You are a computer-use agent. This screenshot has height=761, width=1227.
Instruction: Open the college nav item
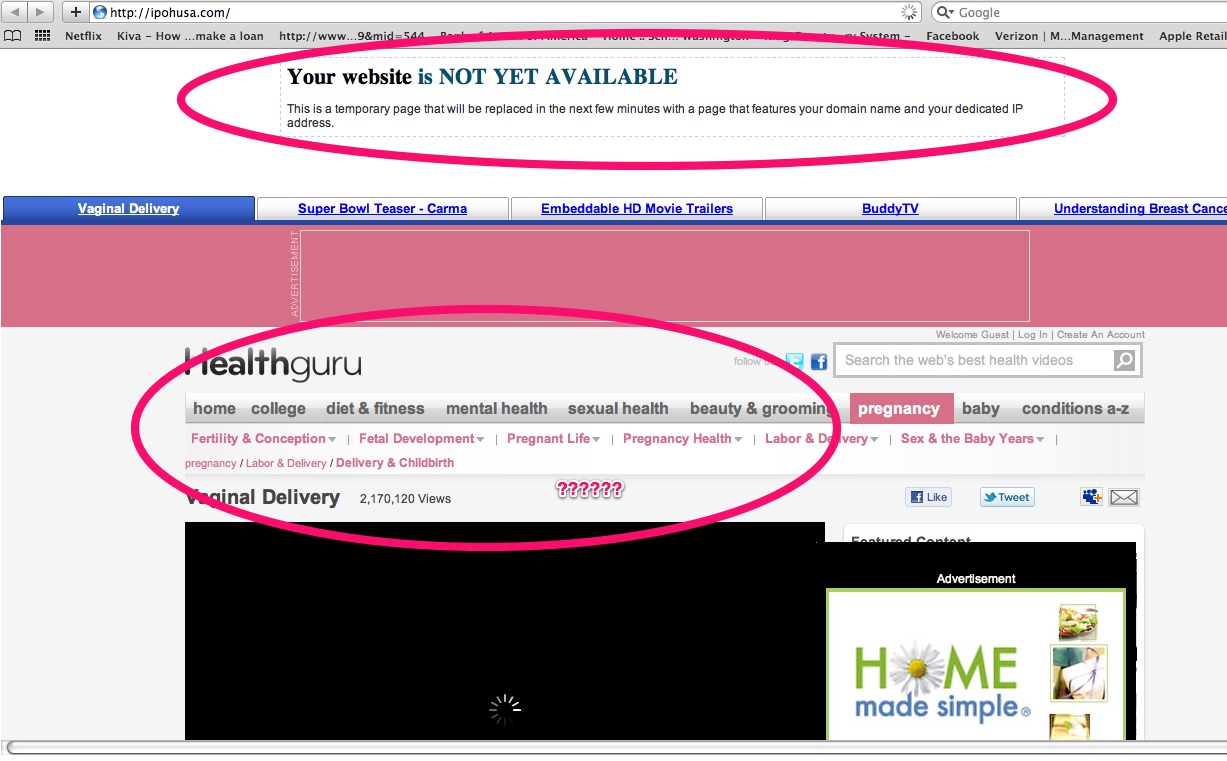[278, 408]
